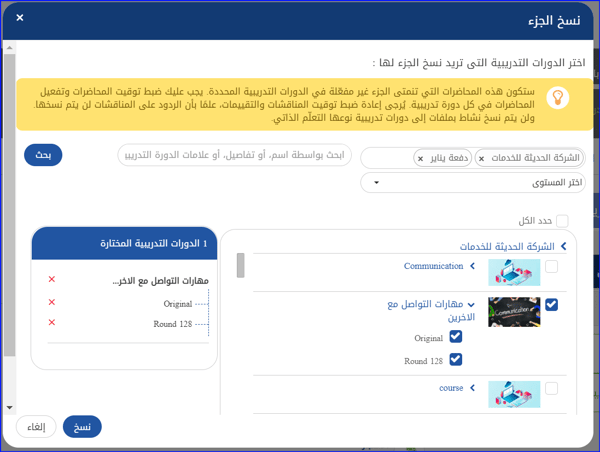Click the chalkboard communication thumbnail
Screen dimensions: 600x452
(514, 312)
